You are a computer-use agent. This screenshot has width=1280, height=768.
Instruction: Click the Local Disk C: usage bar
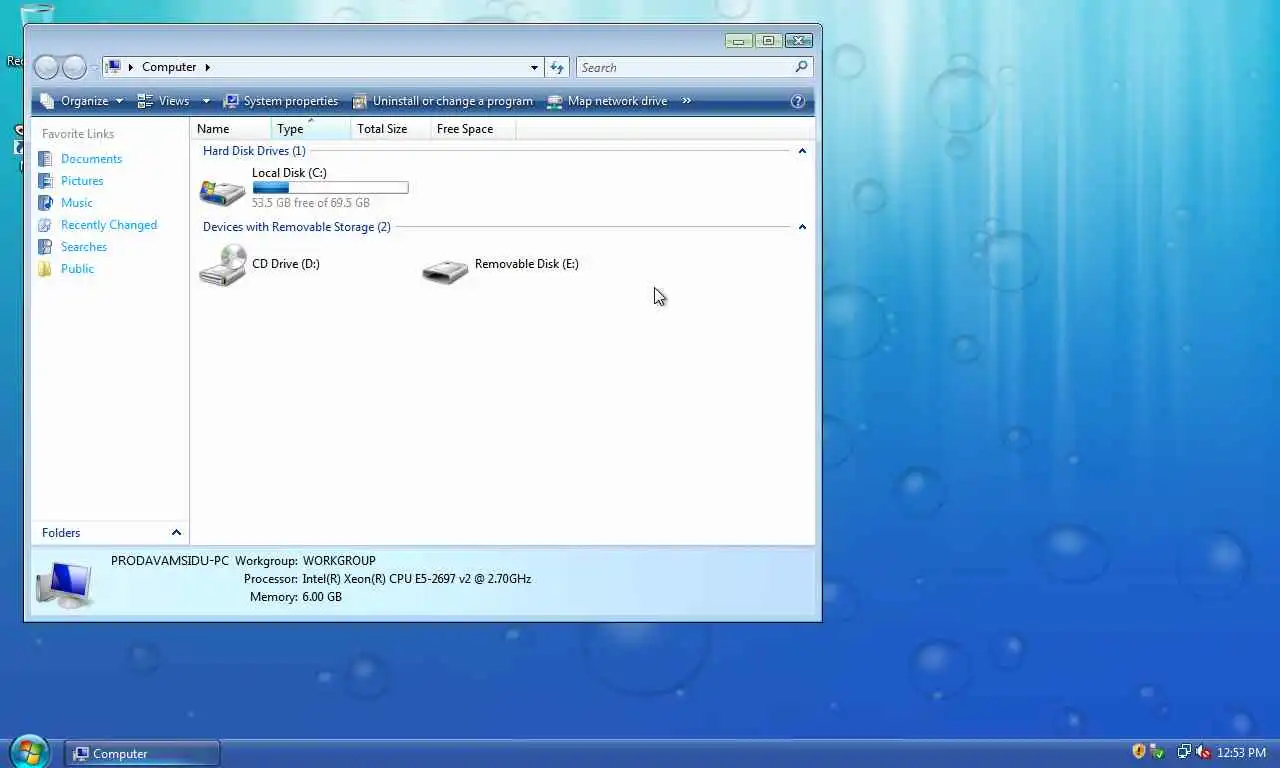point(330,188)
